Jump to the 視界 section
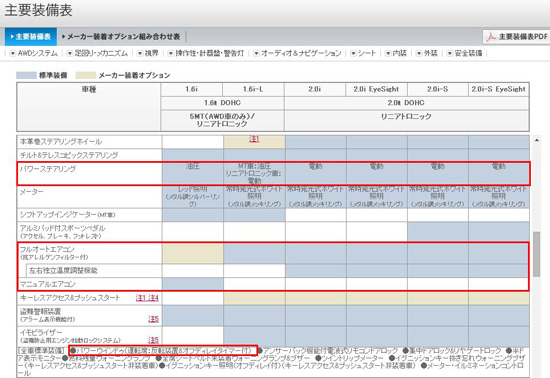The height and width of the screenshot is (378, 550). pyautogui.click(x=148, y=53)
